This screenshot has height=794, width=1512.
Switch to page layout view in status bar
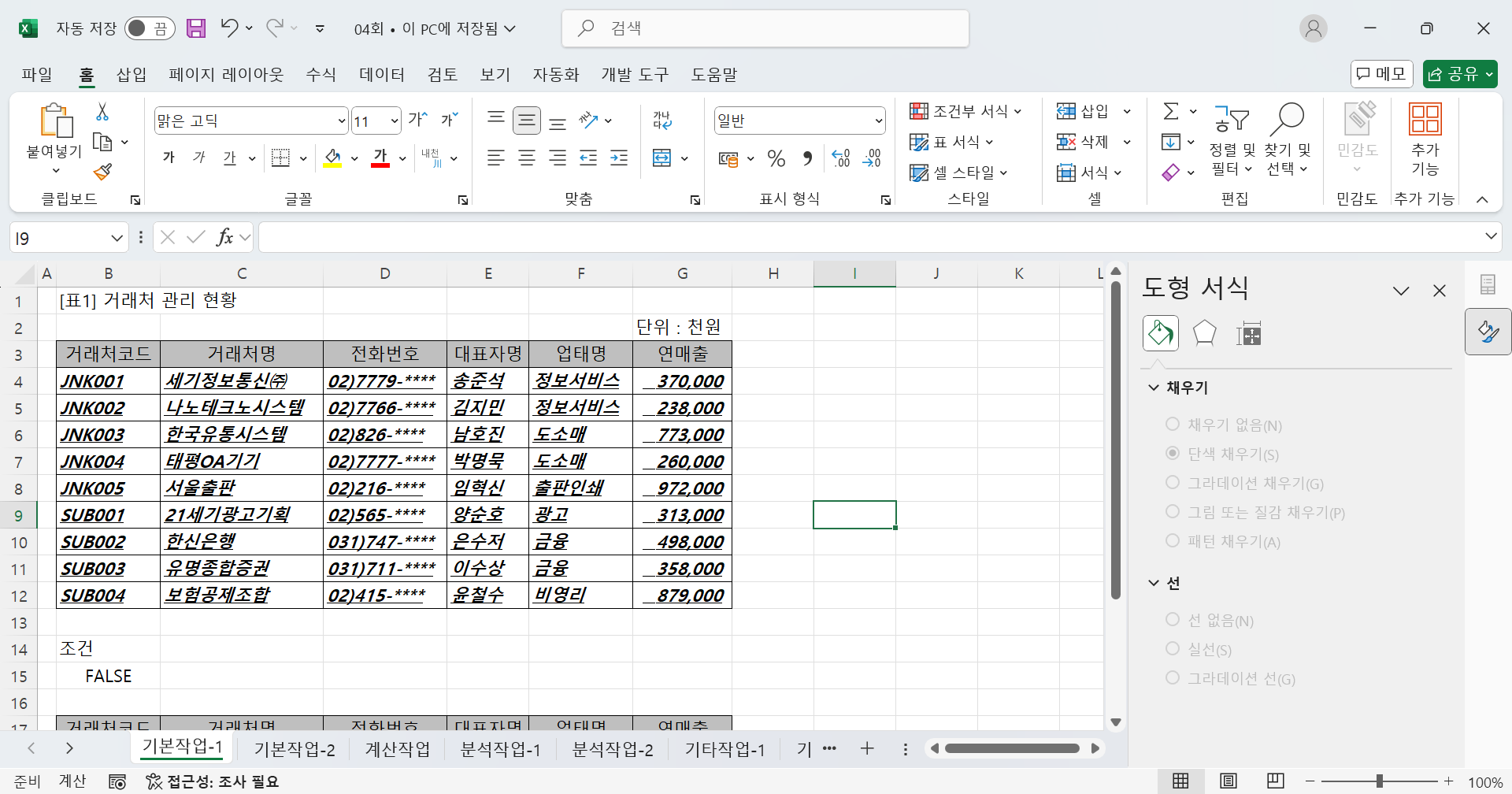click(x=1228, y=781)
